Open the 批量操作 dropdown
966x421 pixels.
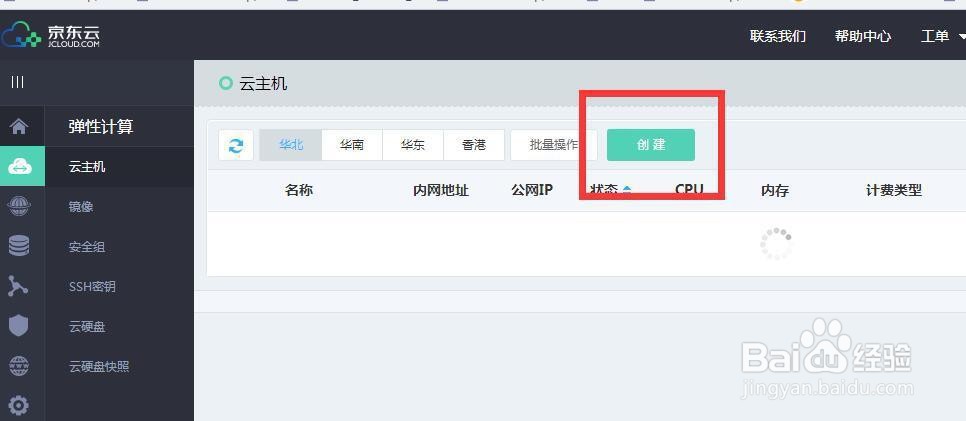pos(554,145)
